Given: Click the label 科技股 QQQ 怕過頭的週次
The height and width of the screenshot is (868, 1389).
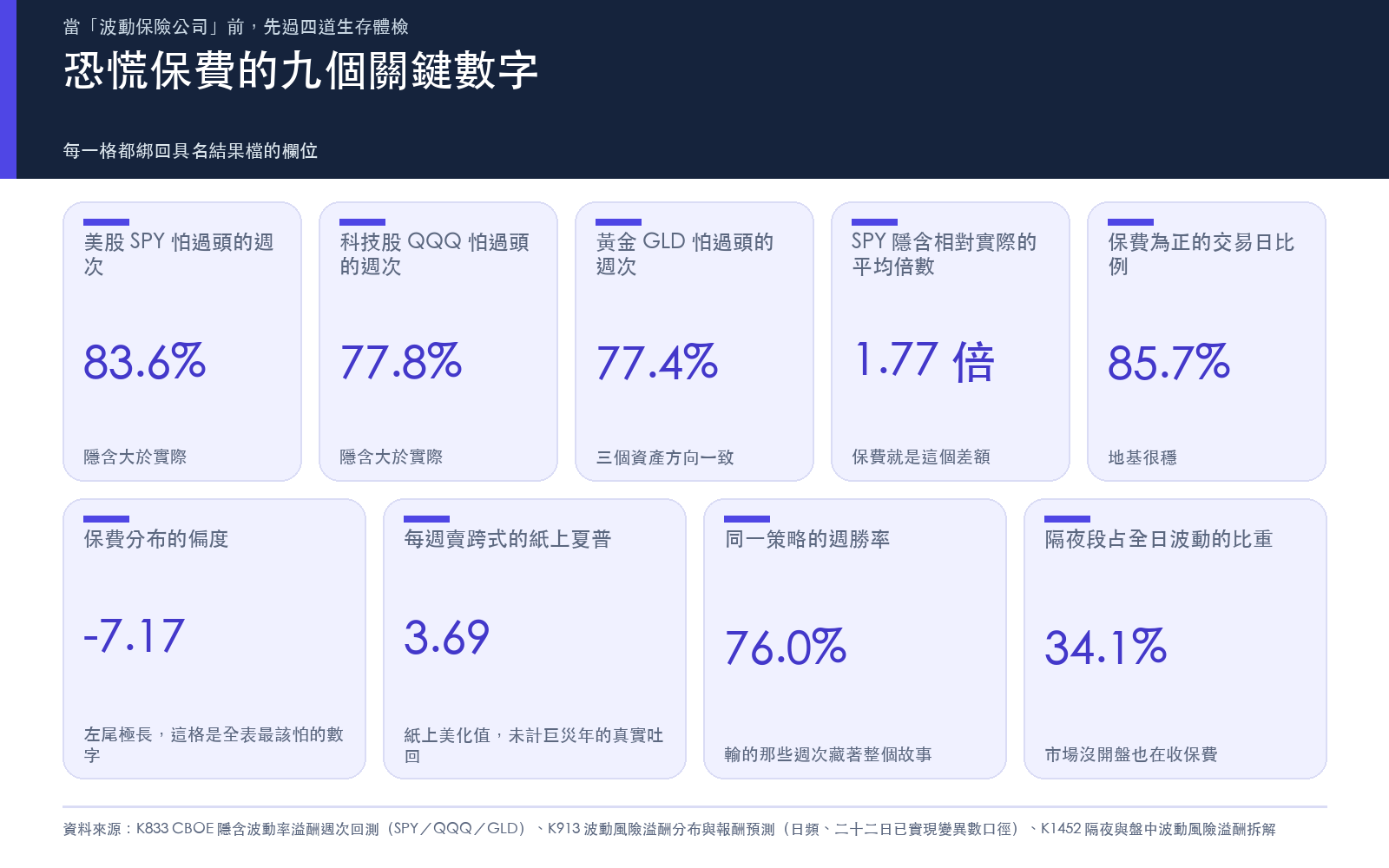Looking at the screenshot, I should (x=435, y=253).
